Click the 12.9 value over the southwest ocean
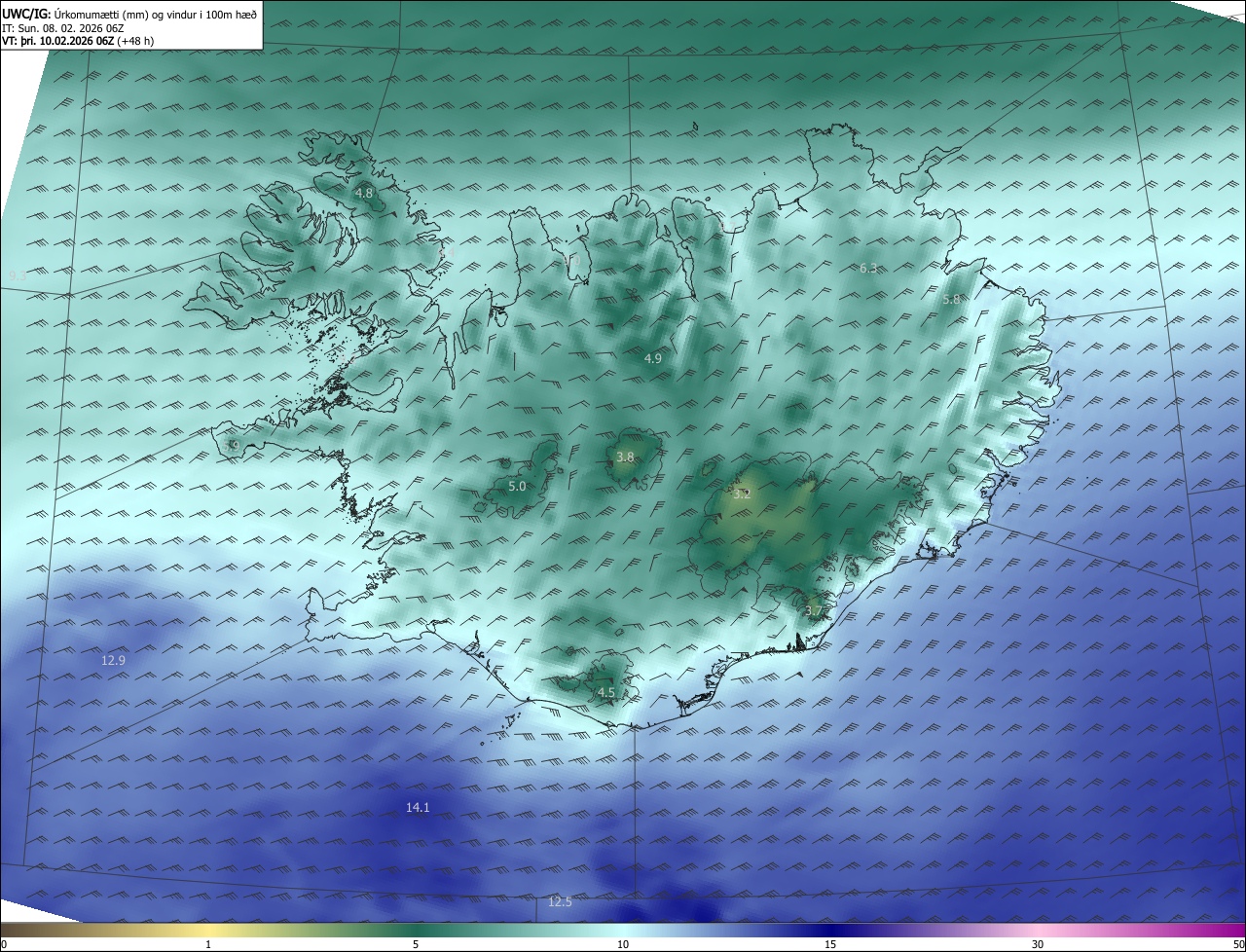 click(x=114, y=660)
